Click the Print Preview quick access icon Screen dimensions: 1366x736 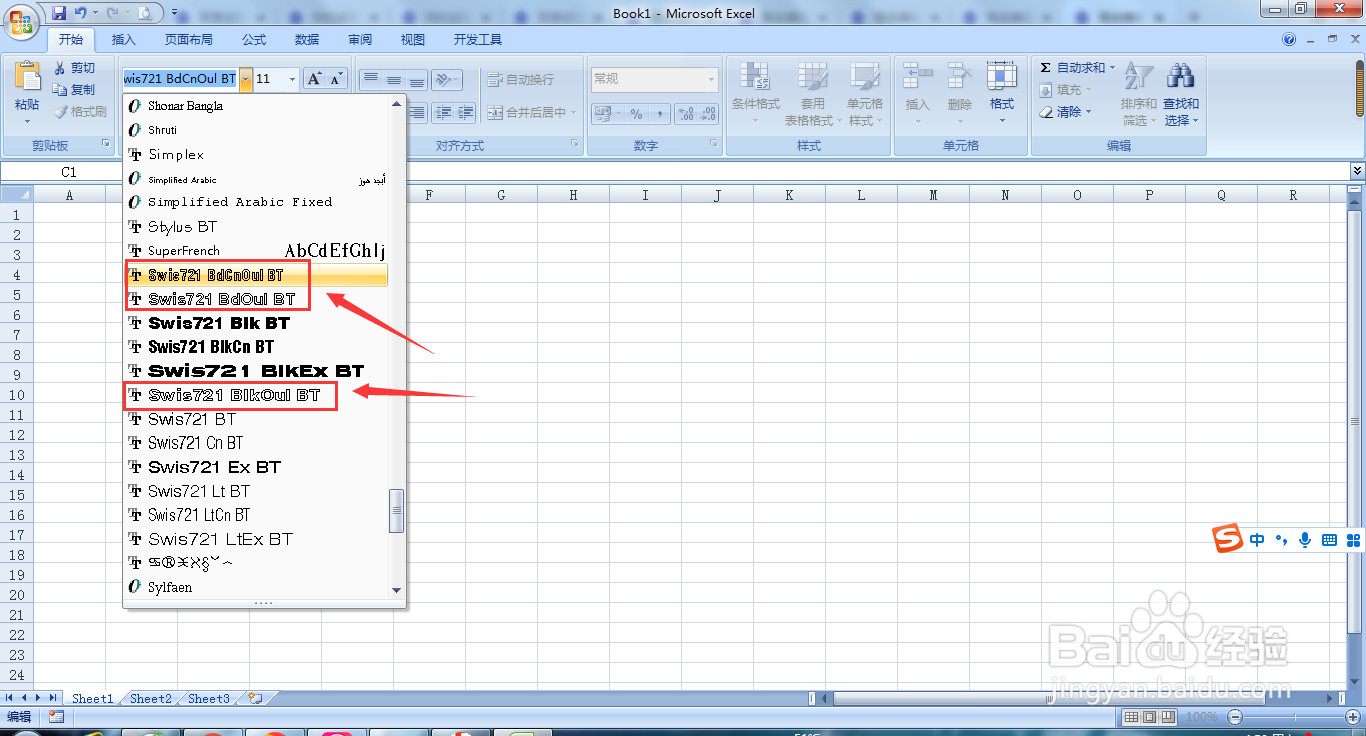(x=145, y=13)
